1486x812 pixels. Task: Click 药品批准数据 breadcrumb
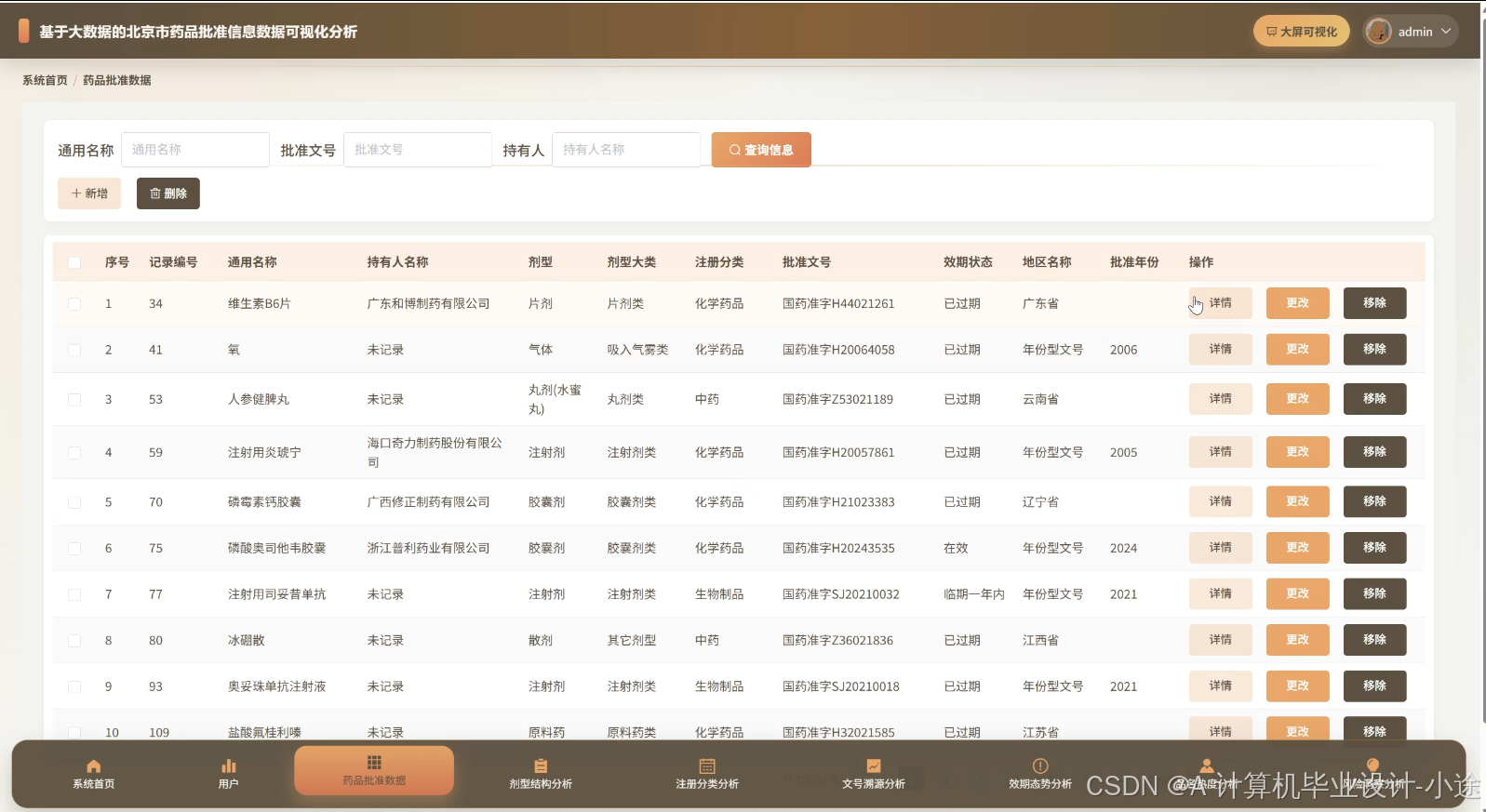point(117,80)
